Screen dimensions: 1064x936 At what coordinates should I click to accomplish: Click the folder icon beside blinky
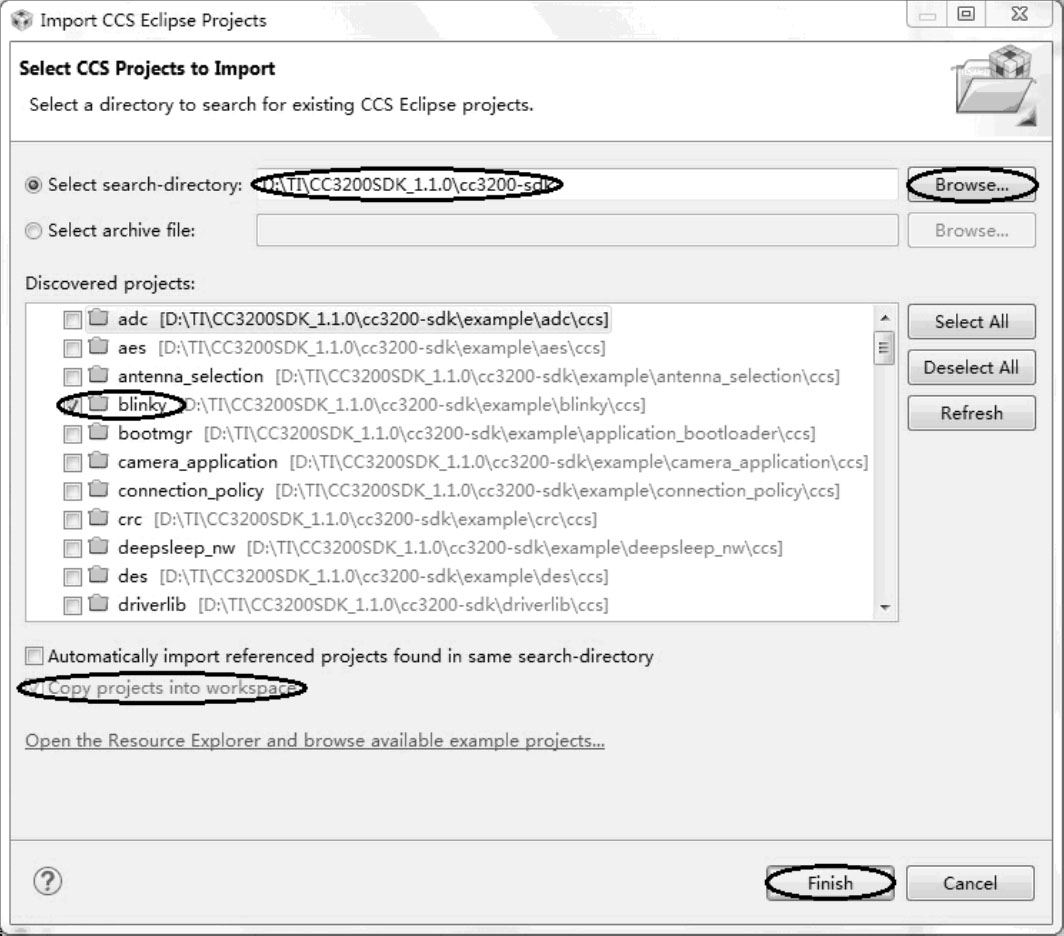tap(99, 403)
